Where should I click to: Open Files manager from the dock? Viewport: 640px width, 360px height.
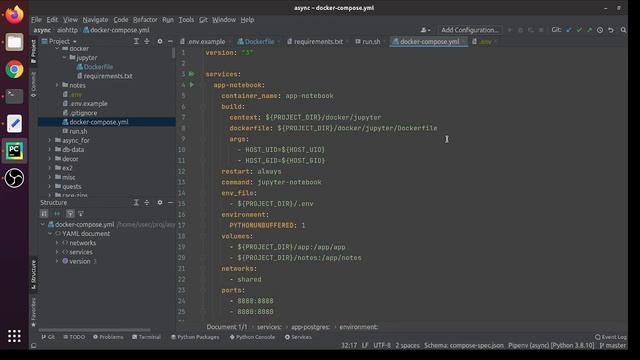[14, 42]
